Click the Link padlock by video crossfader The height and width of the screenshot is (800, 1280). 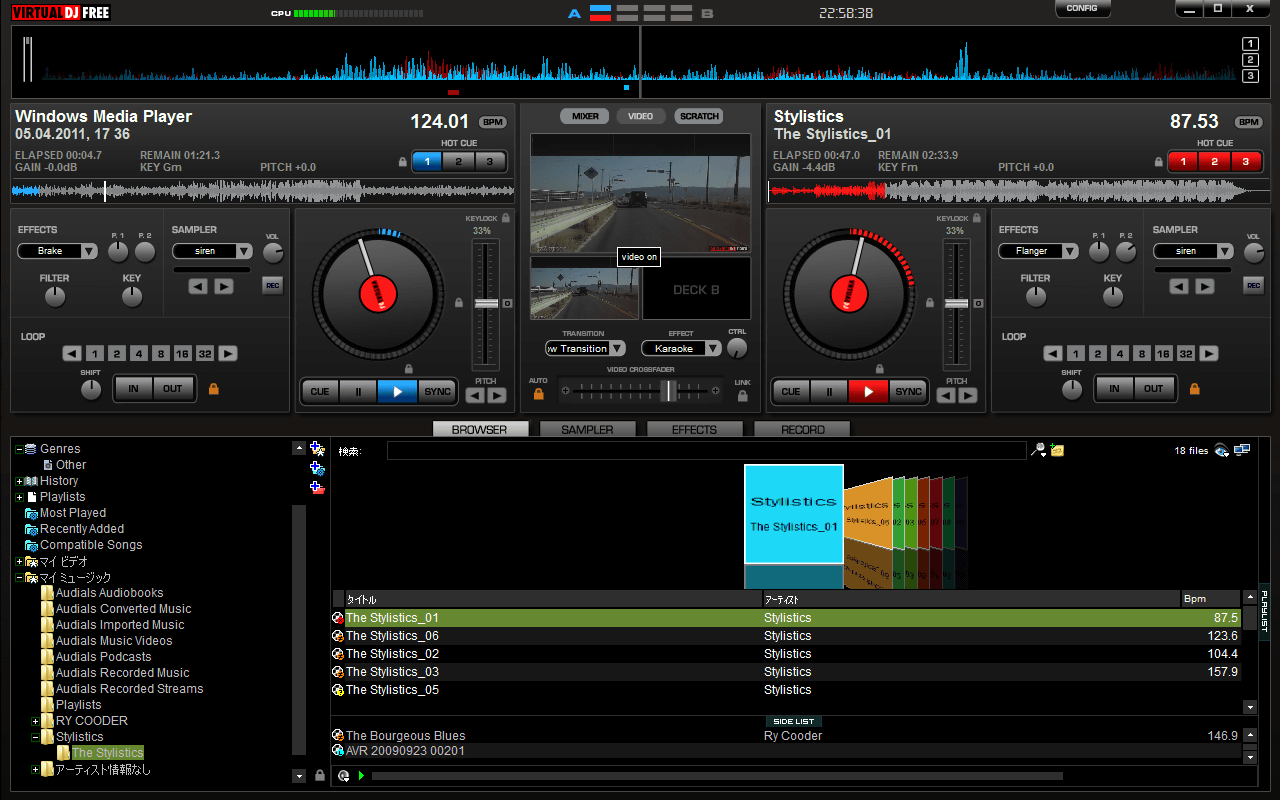point(742,395)
